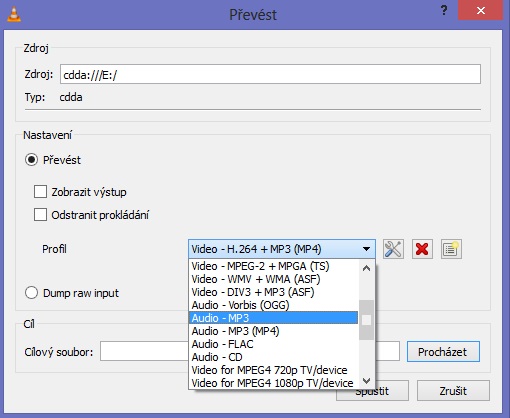Open the help question mark in title bar
This screenshot has width=510, height=418.
pyautogui.click(x=444, y=11)
